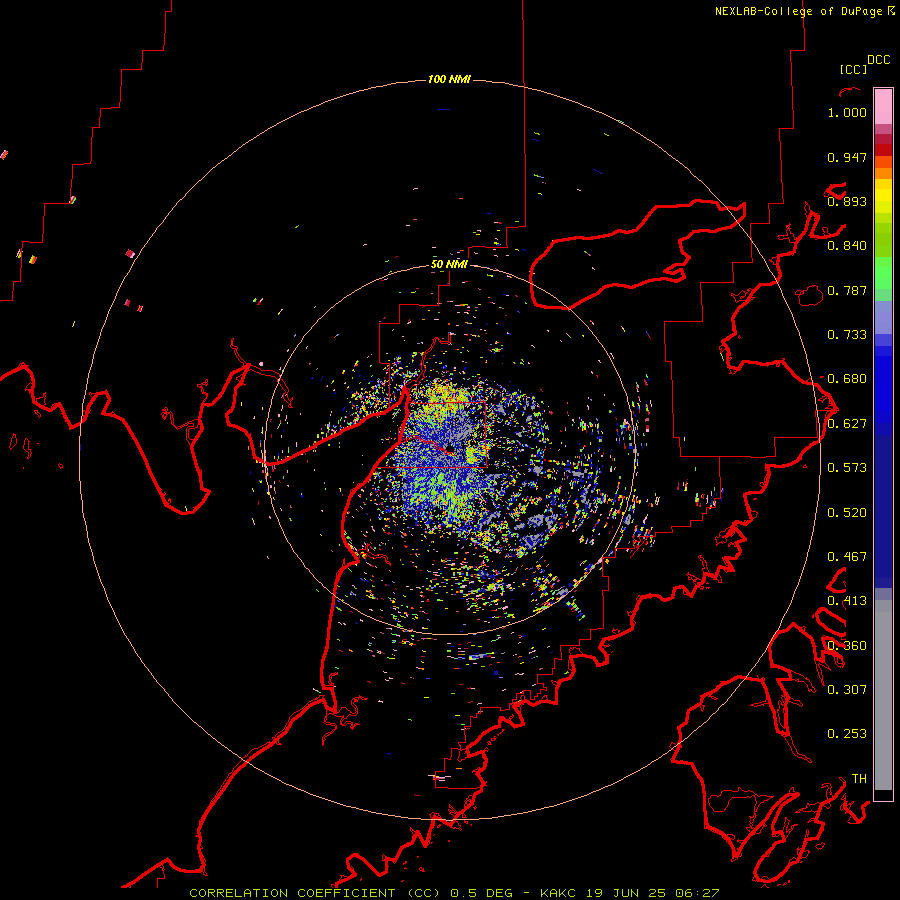The width and height of the screenshot is (900, 900).
Task: Click the 0.253 legend value
Action: 847,734
